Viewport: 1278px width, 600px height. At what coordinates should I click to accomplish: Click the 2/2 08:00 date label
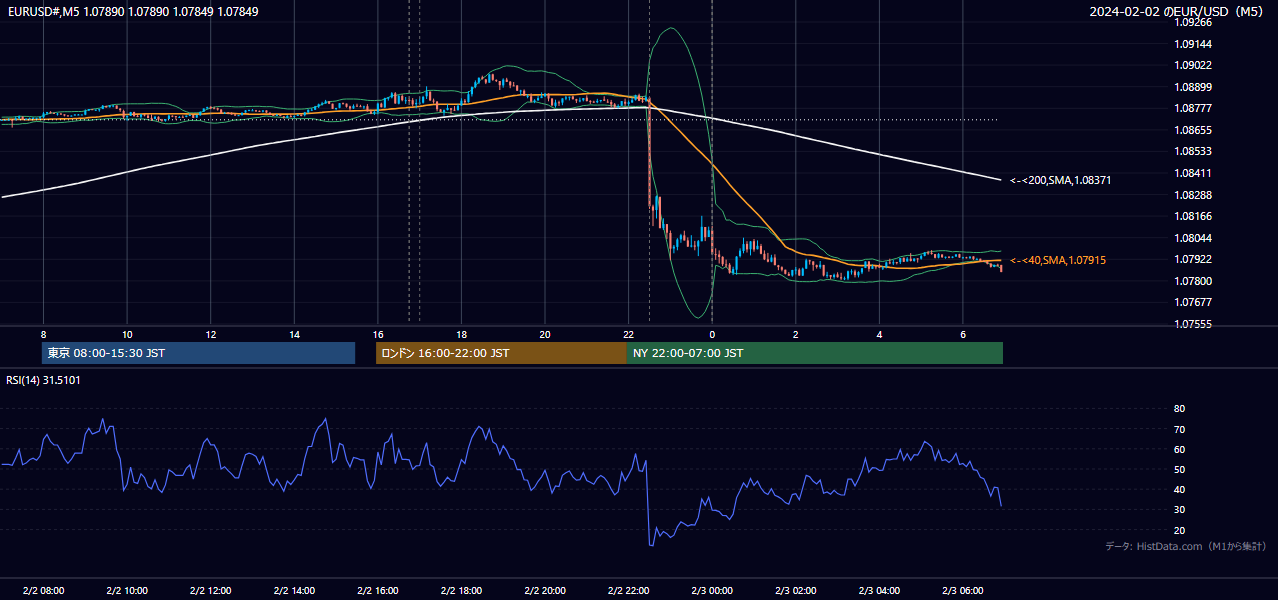pyautogui.click(x=43, y=590)
